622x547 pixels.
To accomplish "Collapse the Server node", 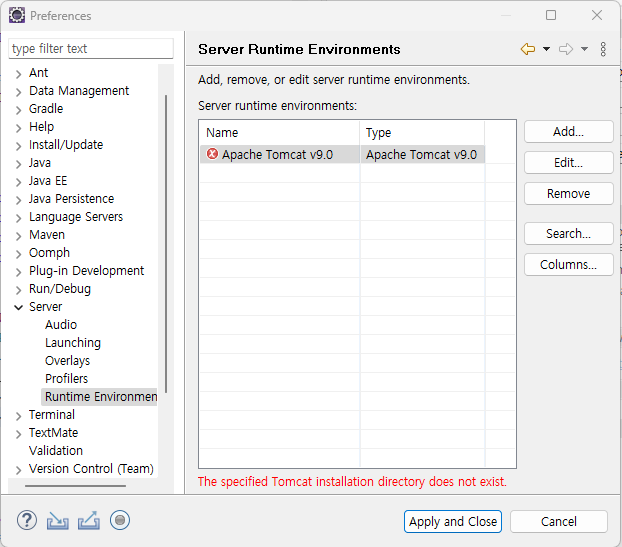I will 18,307.
